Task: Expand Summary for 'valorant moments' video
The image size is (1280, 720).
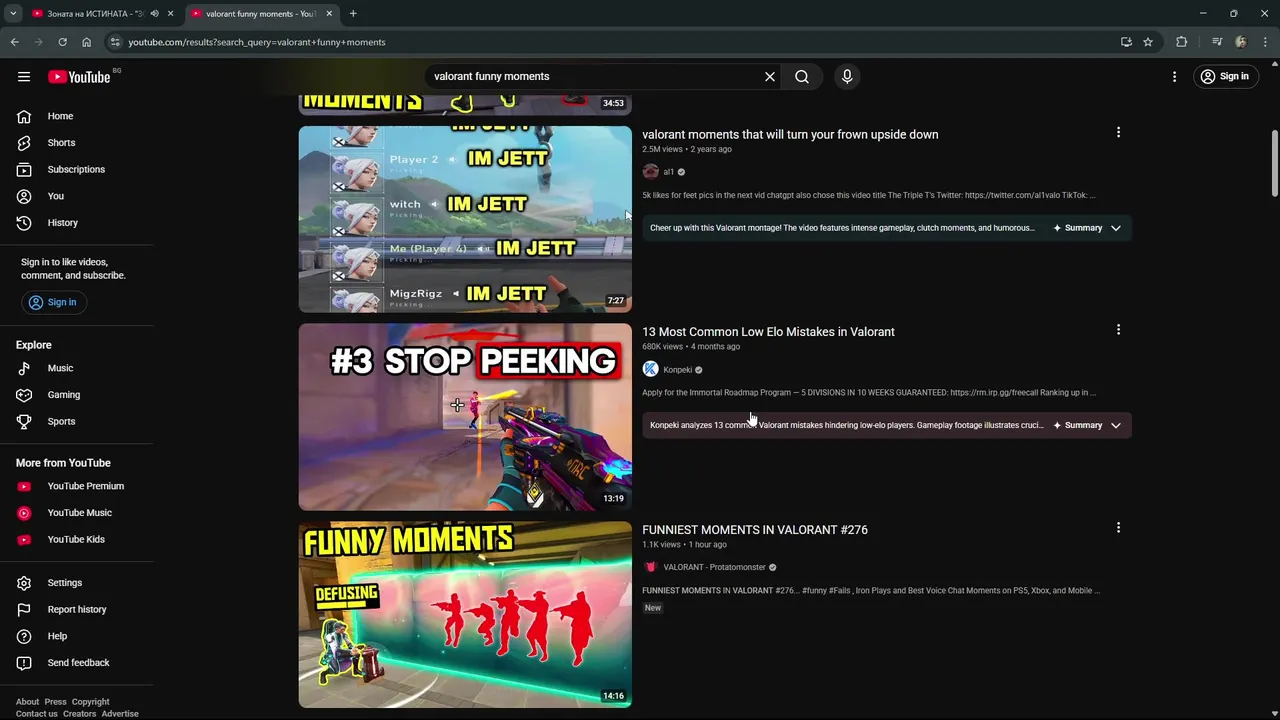Action: click(x=1088, y=228)
